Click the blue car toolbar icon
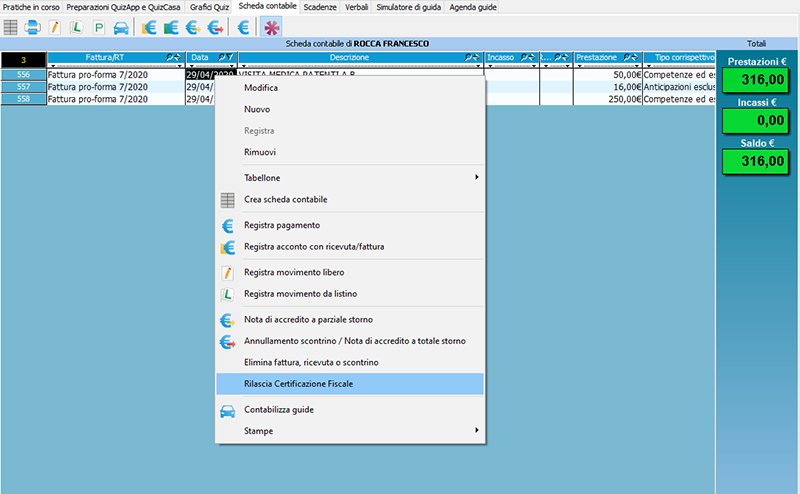 pos(121,27)
